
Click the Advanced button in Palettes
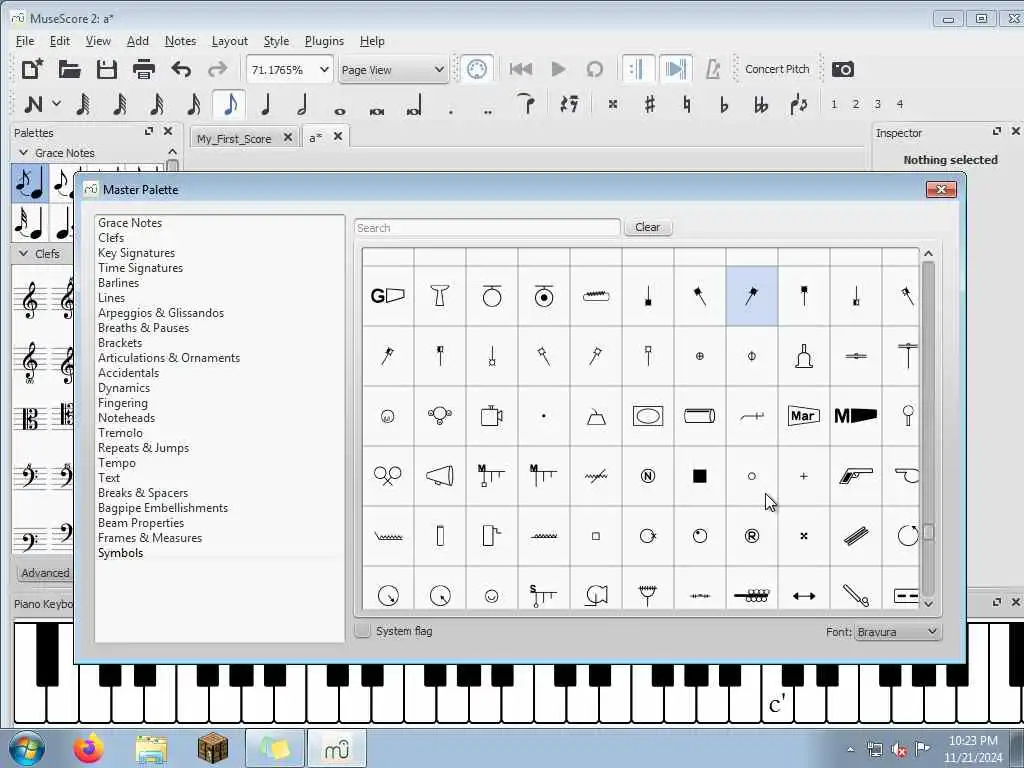[x=44, y=573]
